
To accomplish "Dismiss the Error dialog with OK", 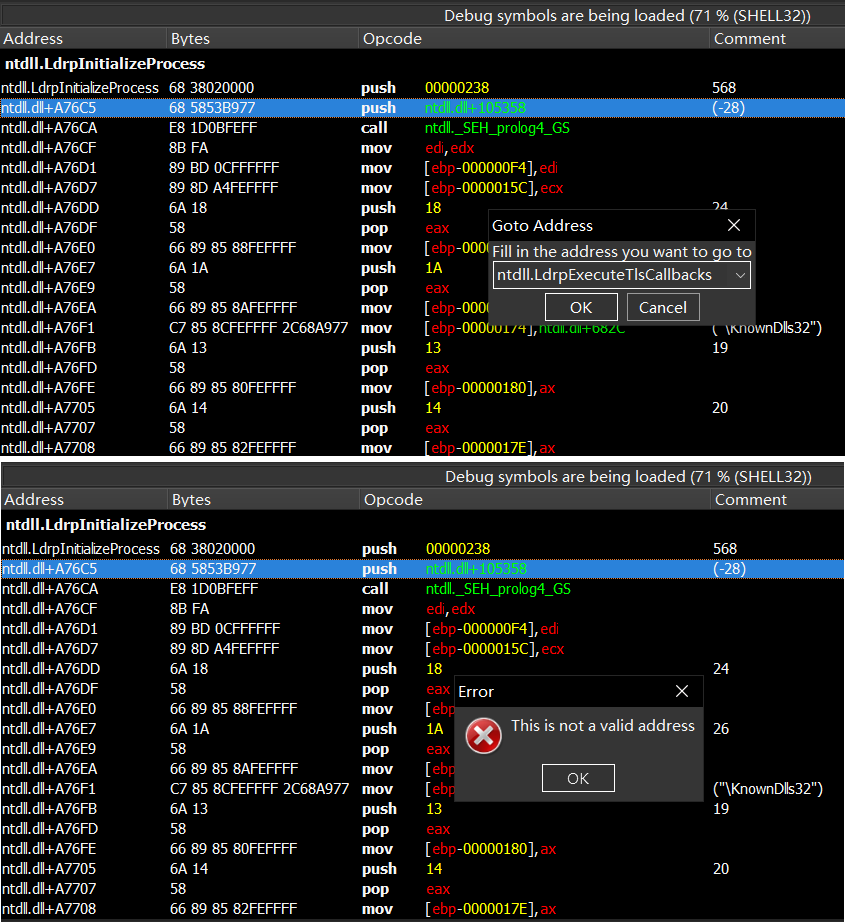I will [x=578, y=778].
